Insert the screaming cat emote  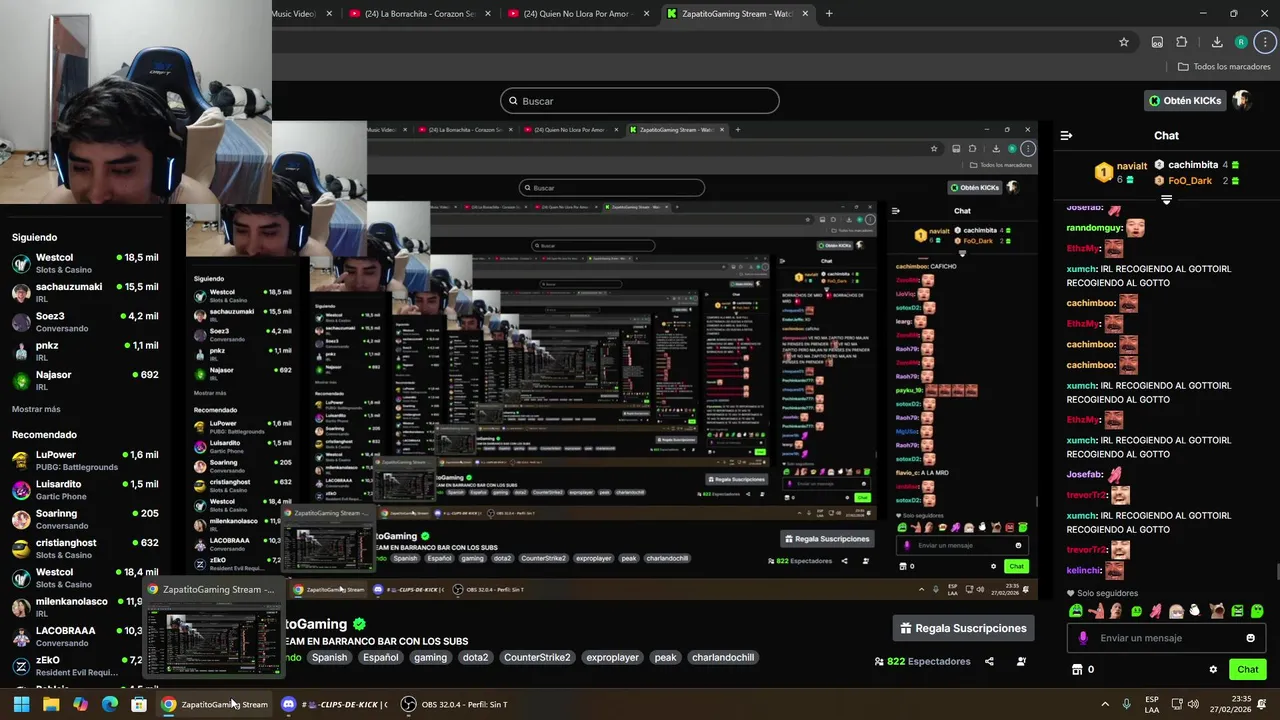coord(1216,611)
